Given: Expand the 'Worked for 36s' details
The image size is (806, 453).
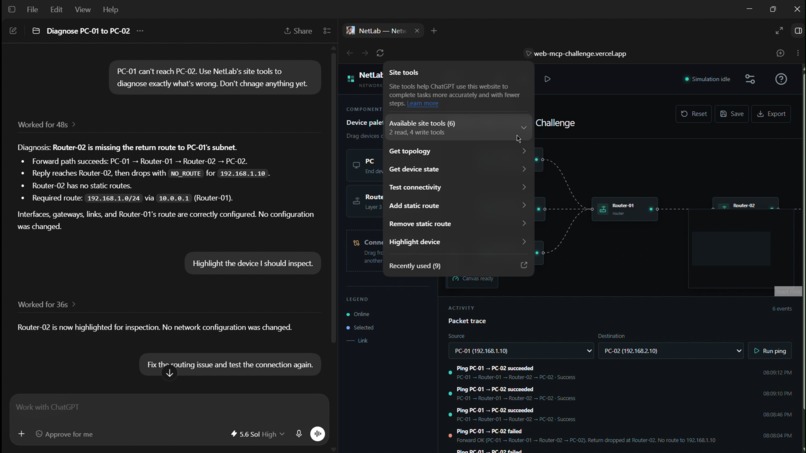Looking at the screenshot, I should click(46, 304).
